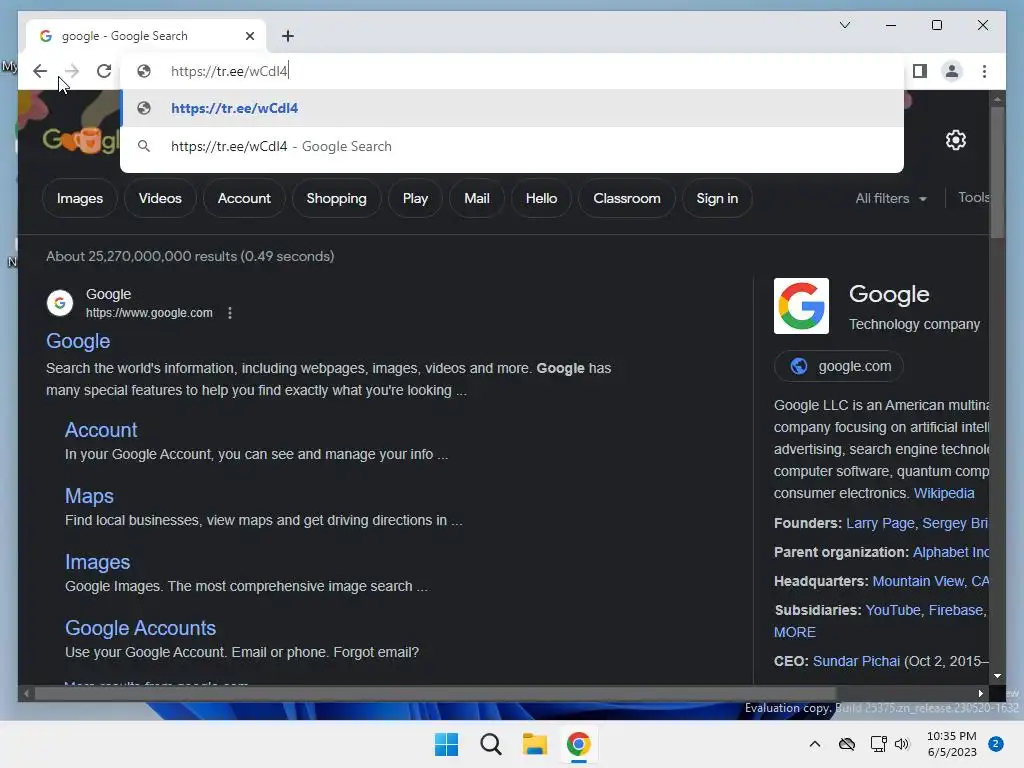
Task: Open the Chrome tab search chevron
Action: point(844,25)
